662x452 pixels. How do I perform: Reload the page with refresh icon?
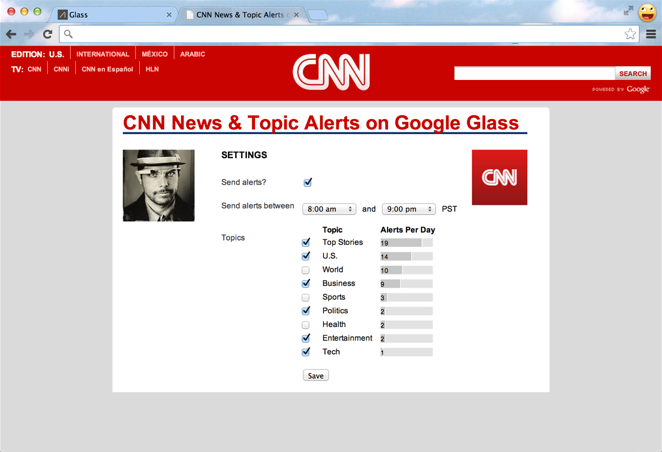pos(47,34)
